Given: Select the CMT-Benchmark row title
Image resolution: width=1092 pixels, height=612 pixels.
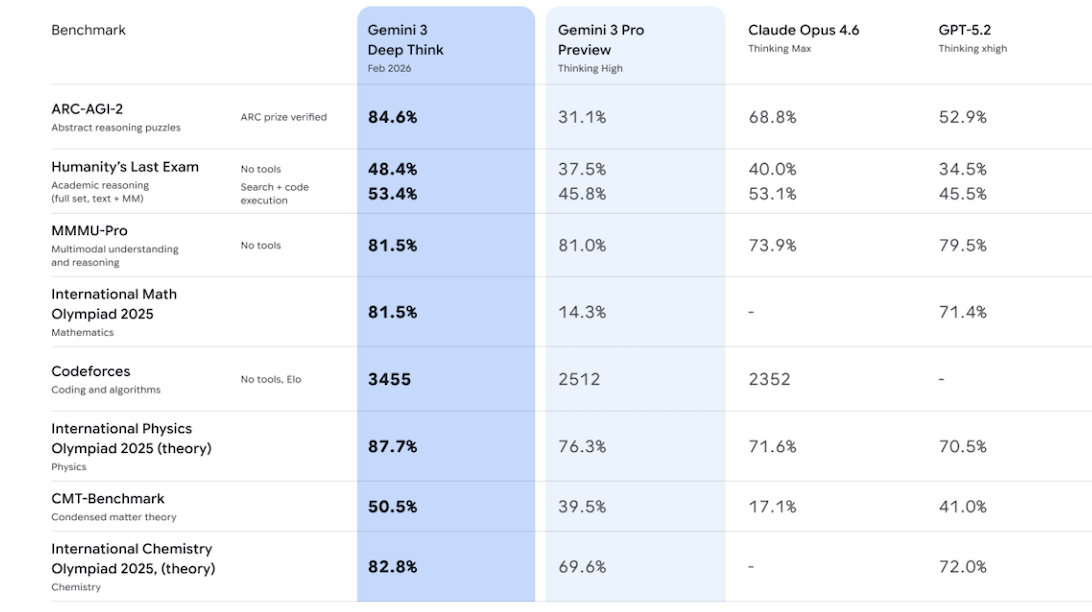Looking at the screenshot, I should [108, 498].
